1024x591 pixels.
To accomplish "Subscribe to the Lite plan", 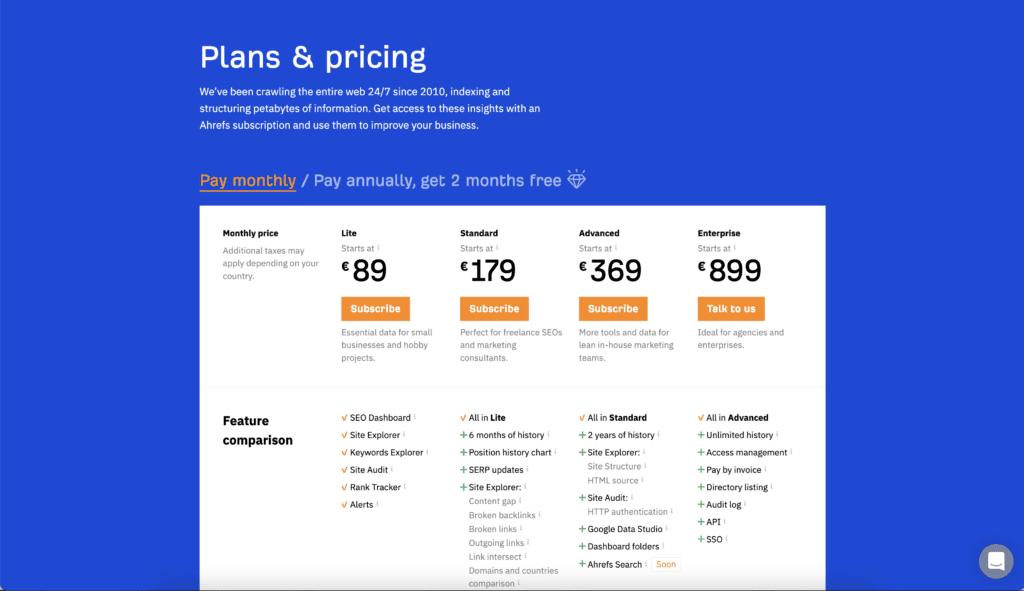I will click(x=375, y=309).
